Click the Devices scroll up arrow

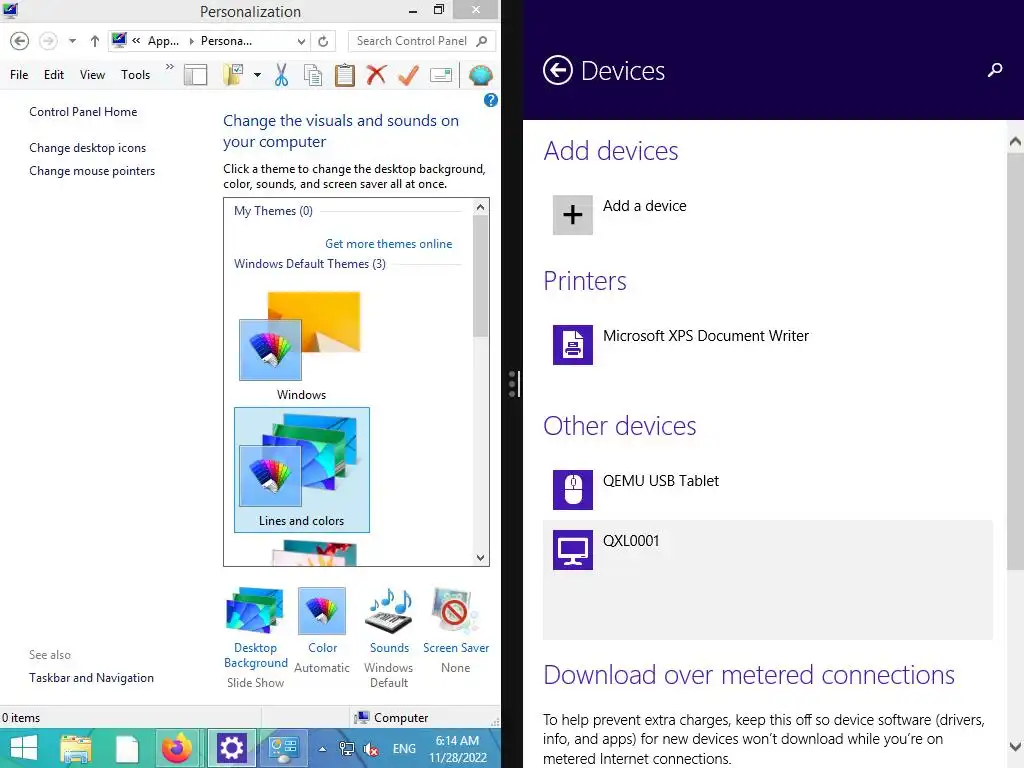[1015, 141]
